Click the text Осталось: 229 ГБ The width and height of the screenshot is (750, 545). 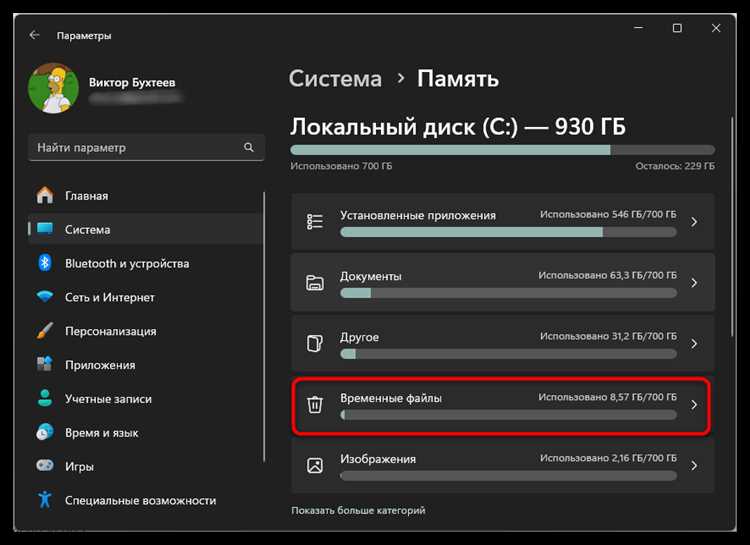(x=675, y=166)
